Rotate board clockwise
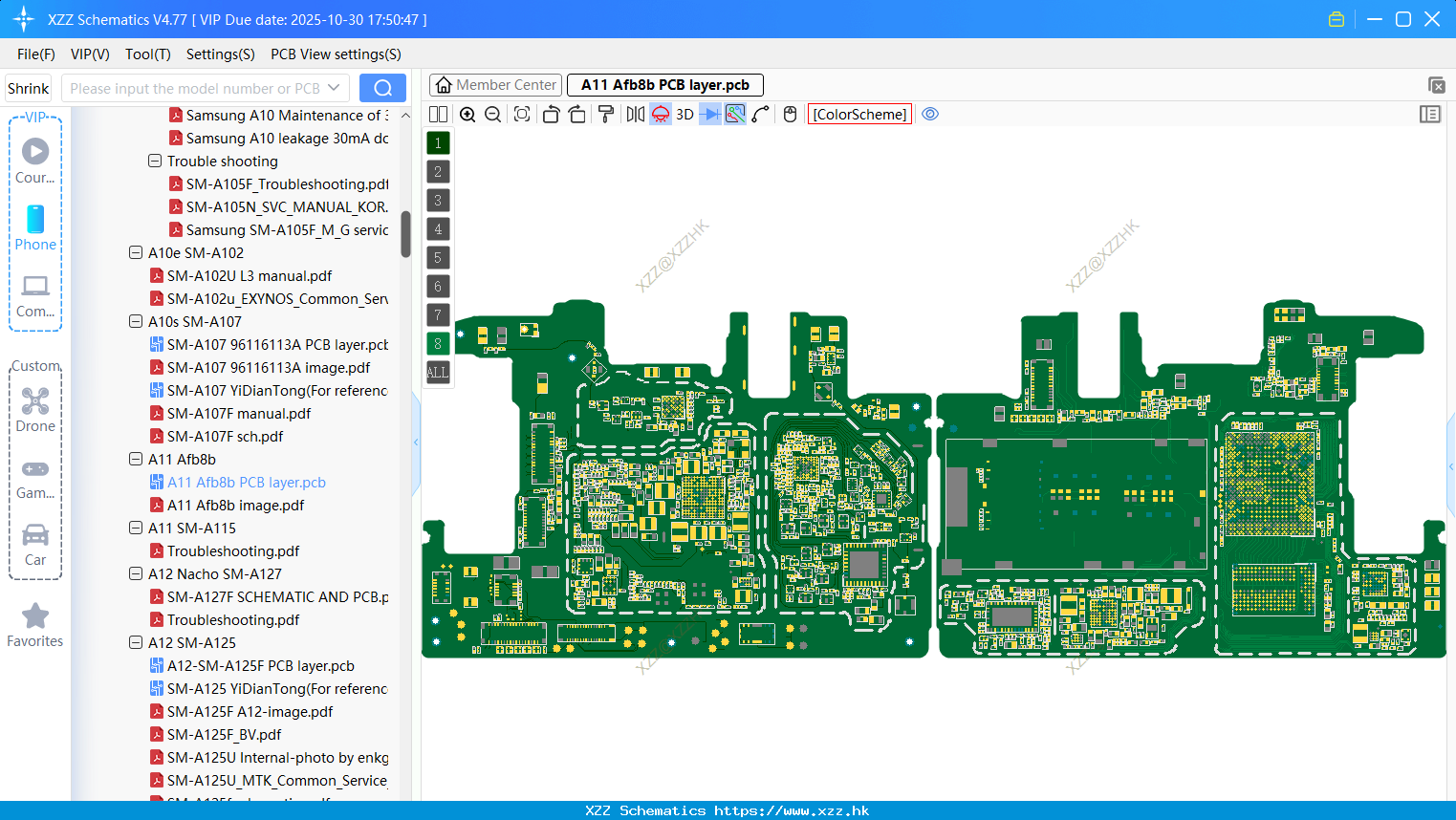 coord(577,114)
